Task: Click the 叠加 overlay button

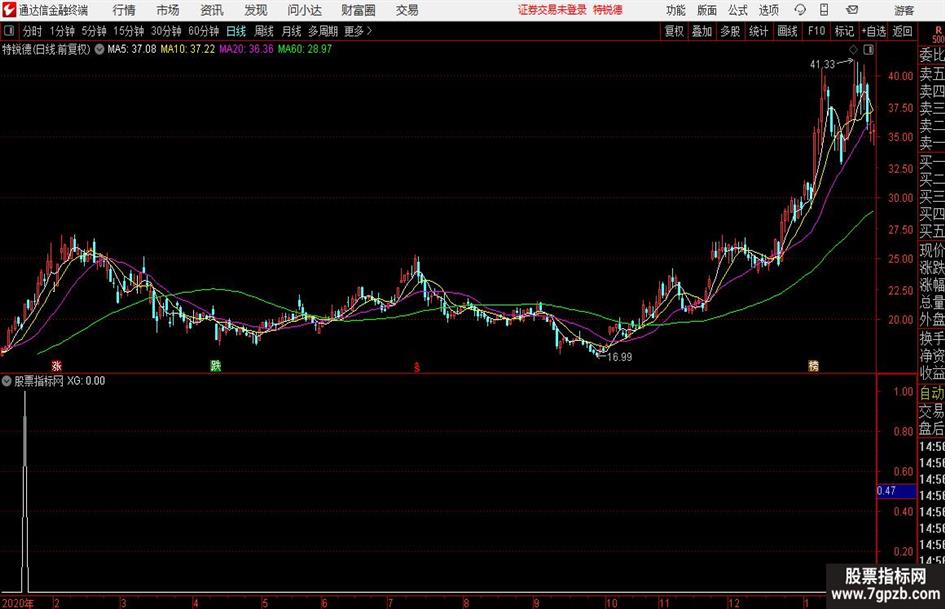Action: point(702,31)
